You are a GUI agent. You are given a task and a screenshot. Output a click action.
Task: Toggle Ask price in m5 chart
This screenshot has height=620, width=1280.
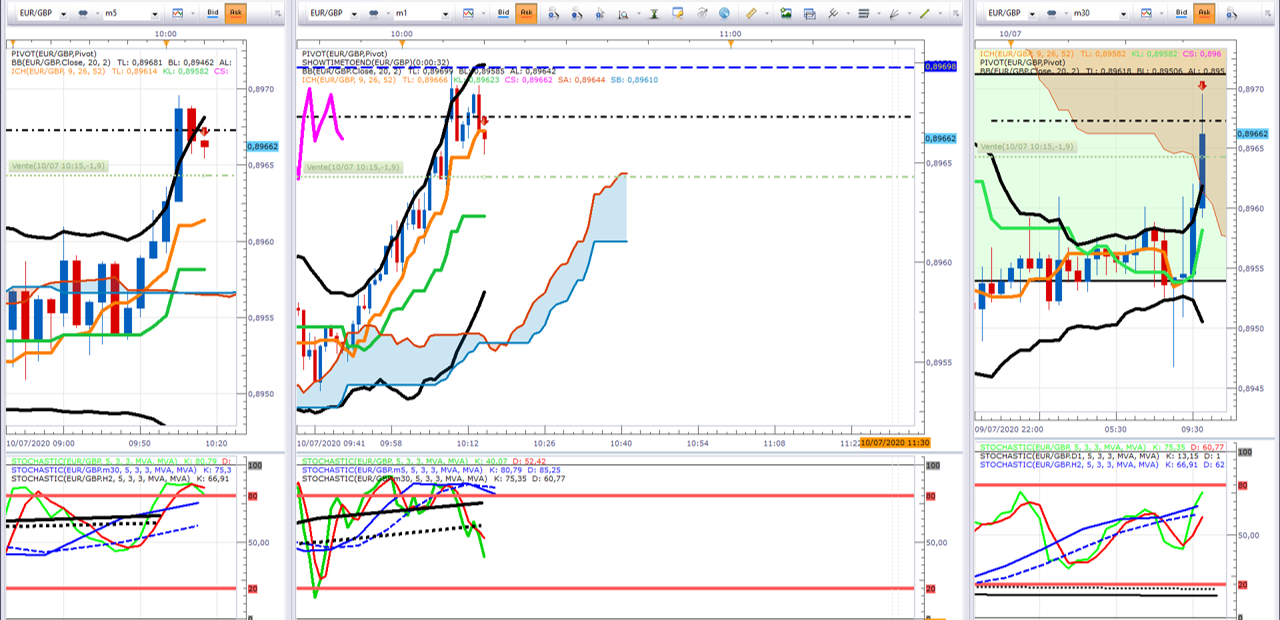[x=236, y=14]
